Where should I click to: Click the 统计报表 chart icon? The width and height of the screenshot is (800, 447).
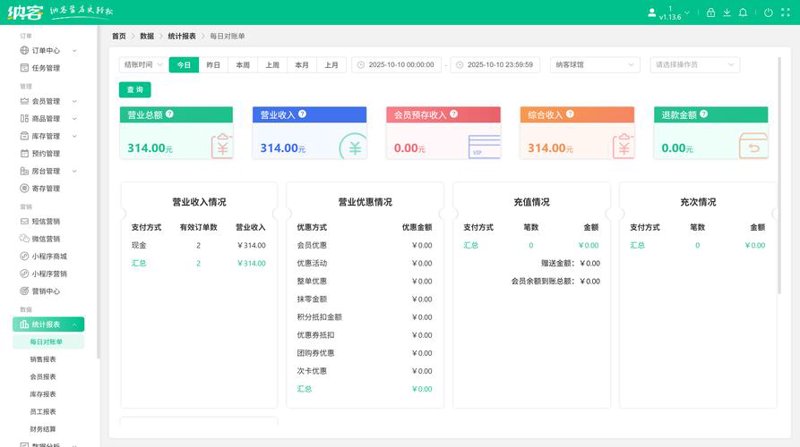click(24, 324)
